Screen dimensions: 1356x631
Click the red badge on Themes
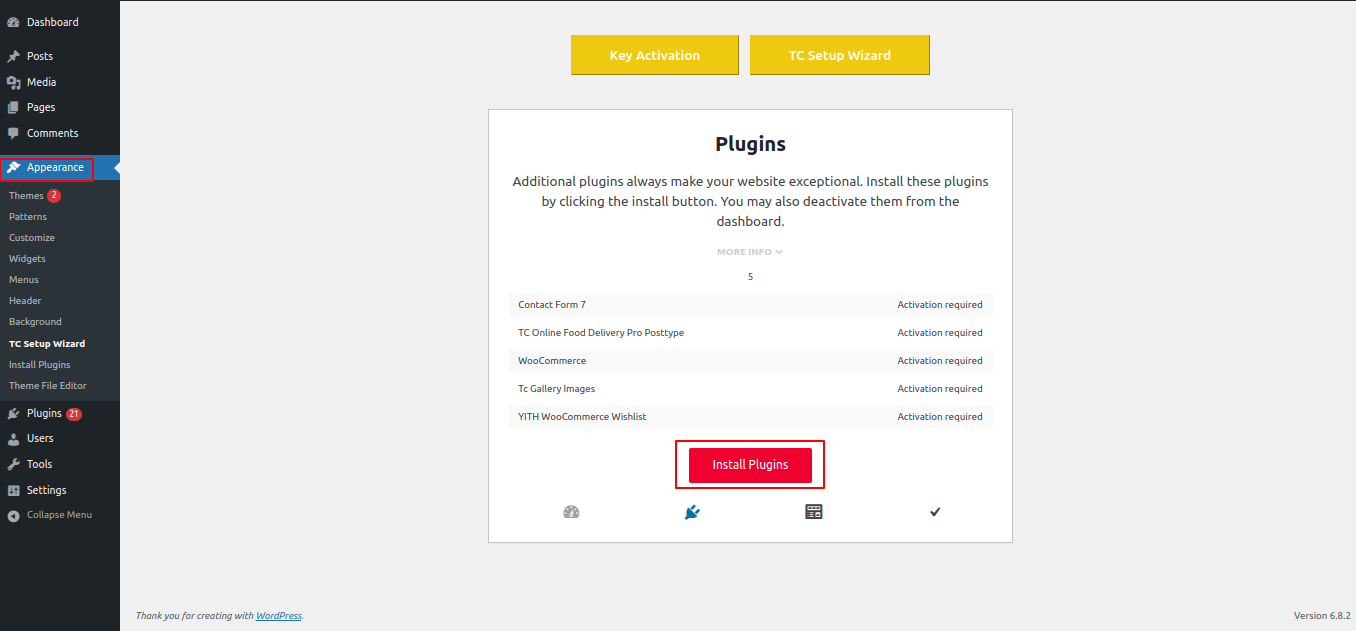54,195
